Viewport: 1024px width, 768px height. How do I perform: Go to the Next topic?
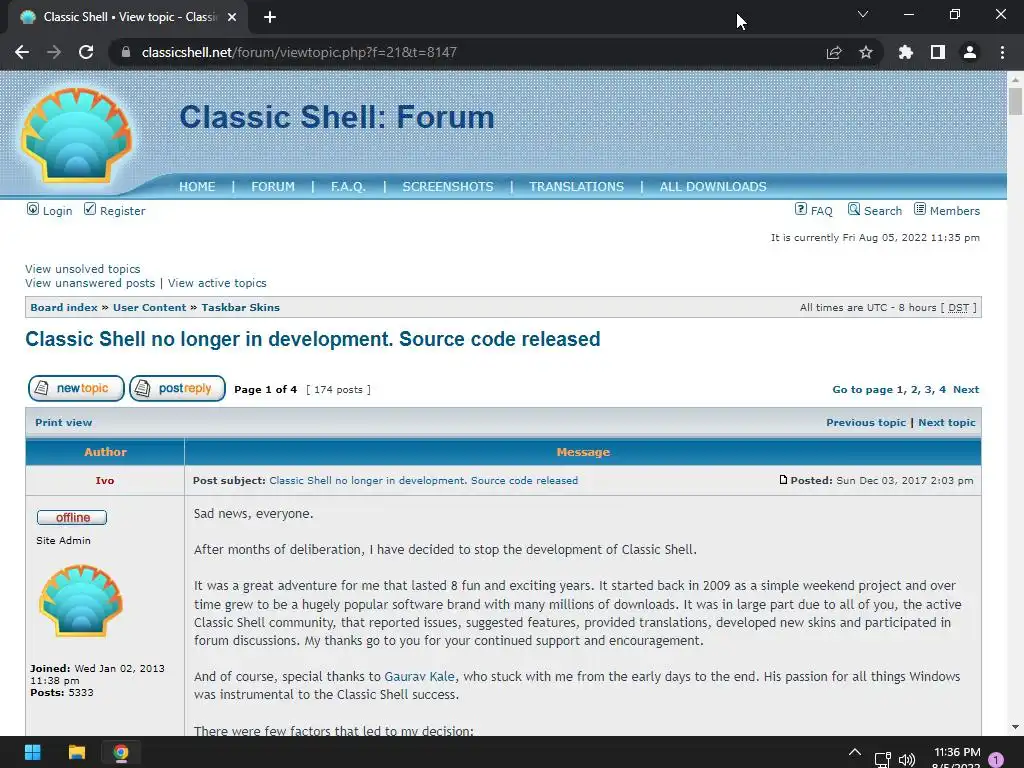coord(947,423)
